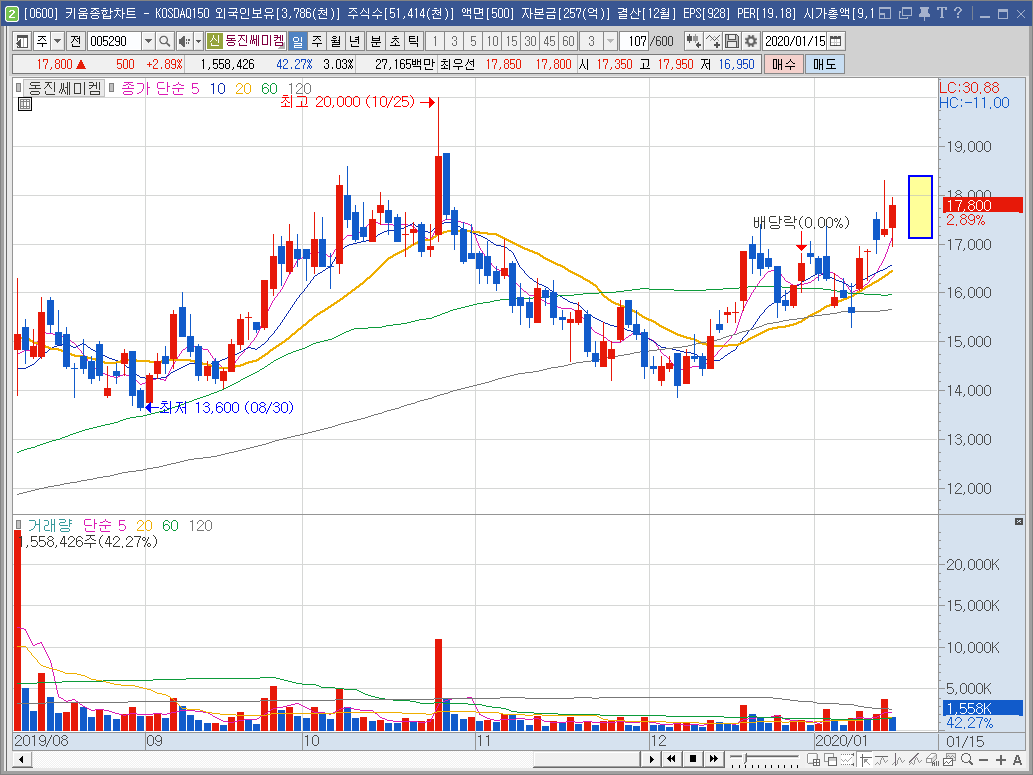Toggle the left sidebar panel icon
Image resolution: width=1033 pixels, height=775 pixels.
click(22, 41)
